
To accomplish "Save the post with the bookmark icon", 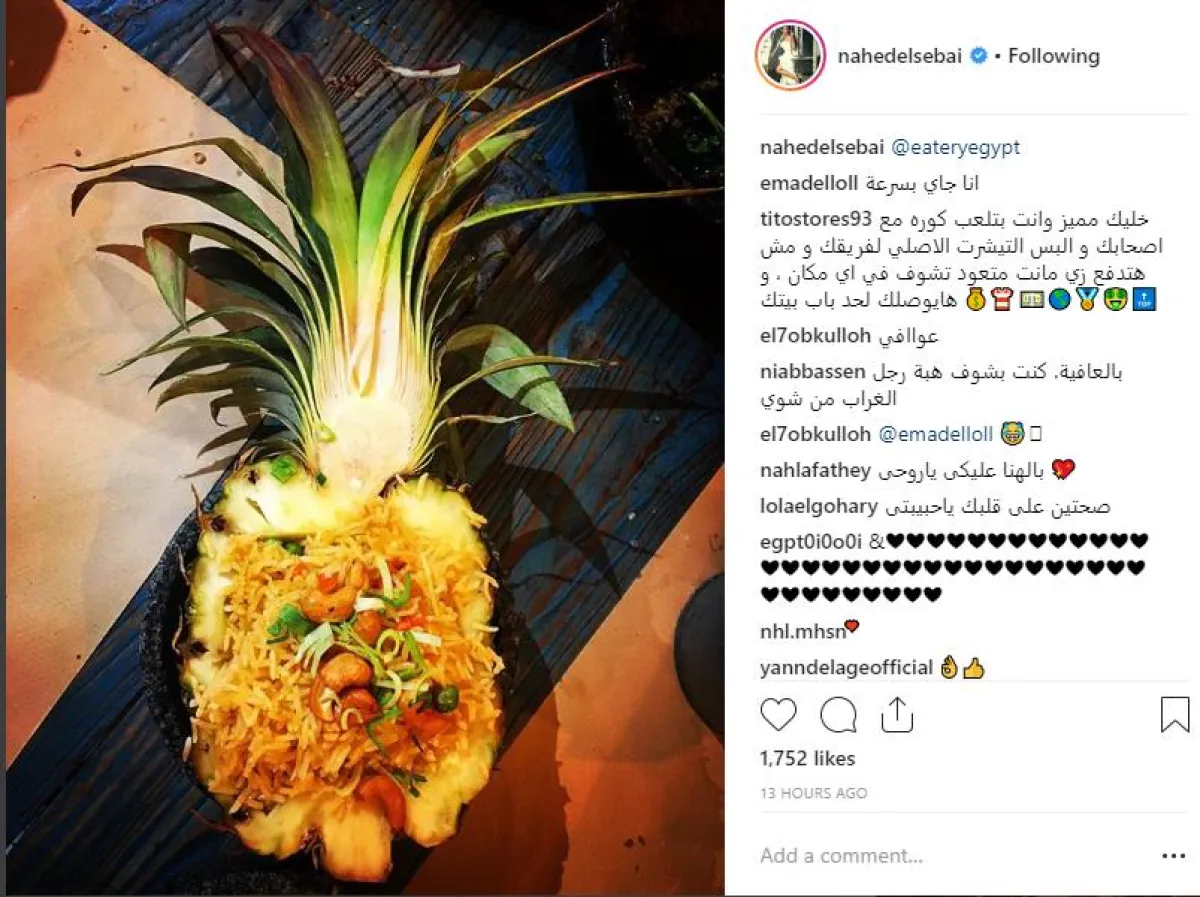I will point(1175,715).
